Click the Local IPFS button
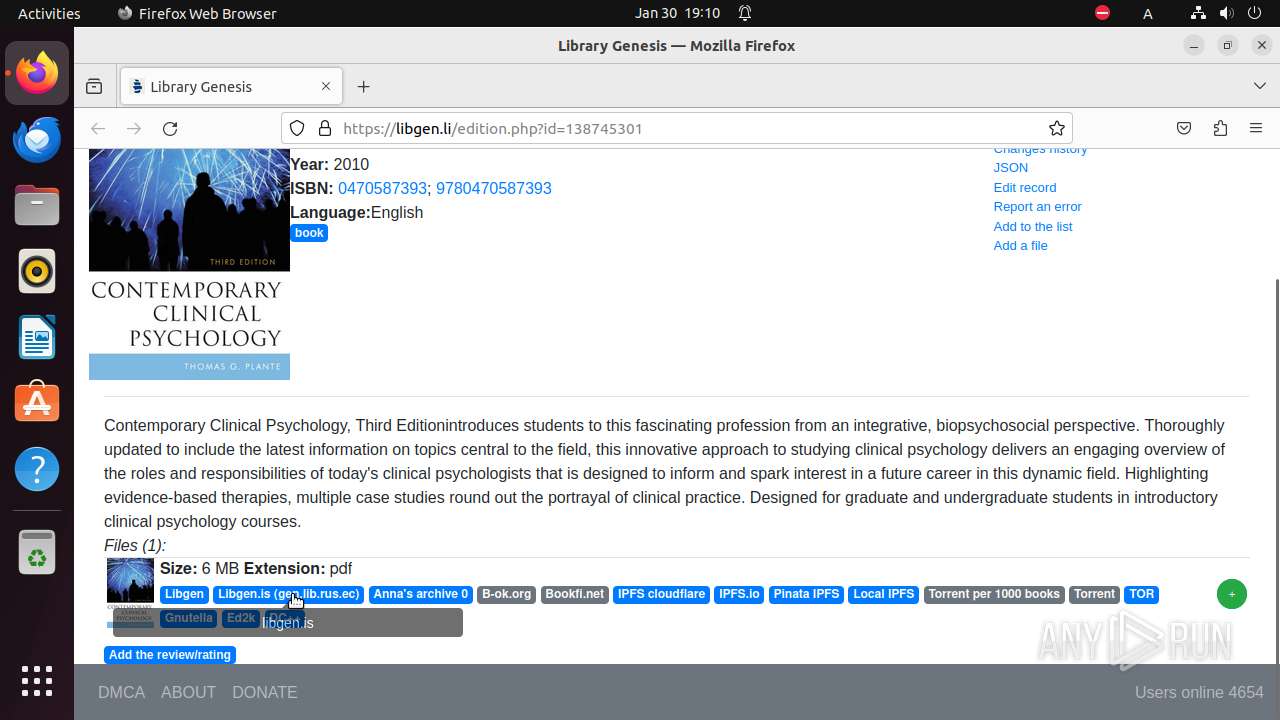 (883, 594)
